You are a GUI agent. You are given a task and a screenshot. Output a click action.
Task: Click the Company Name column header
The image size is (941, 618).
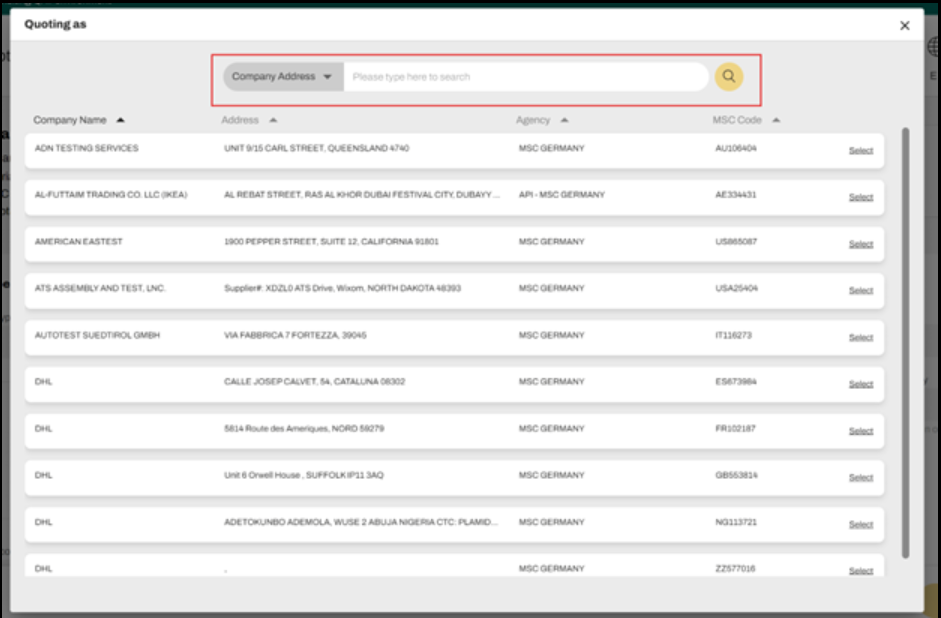(x=70, y=120)
